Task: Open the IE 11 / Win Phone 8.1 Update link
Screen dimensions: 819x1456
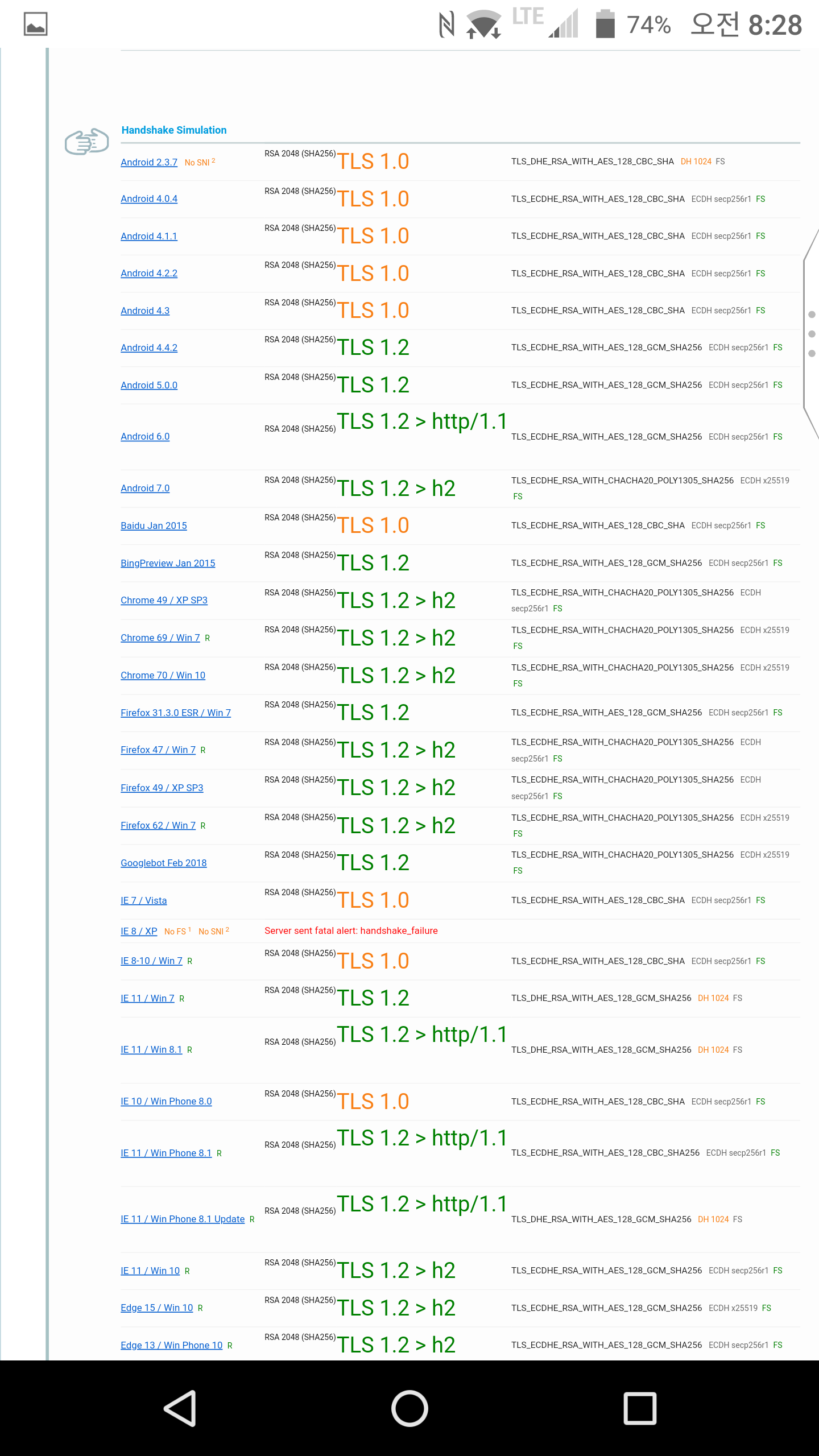Action: pos(183,1219)
